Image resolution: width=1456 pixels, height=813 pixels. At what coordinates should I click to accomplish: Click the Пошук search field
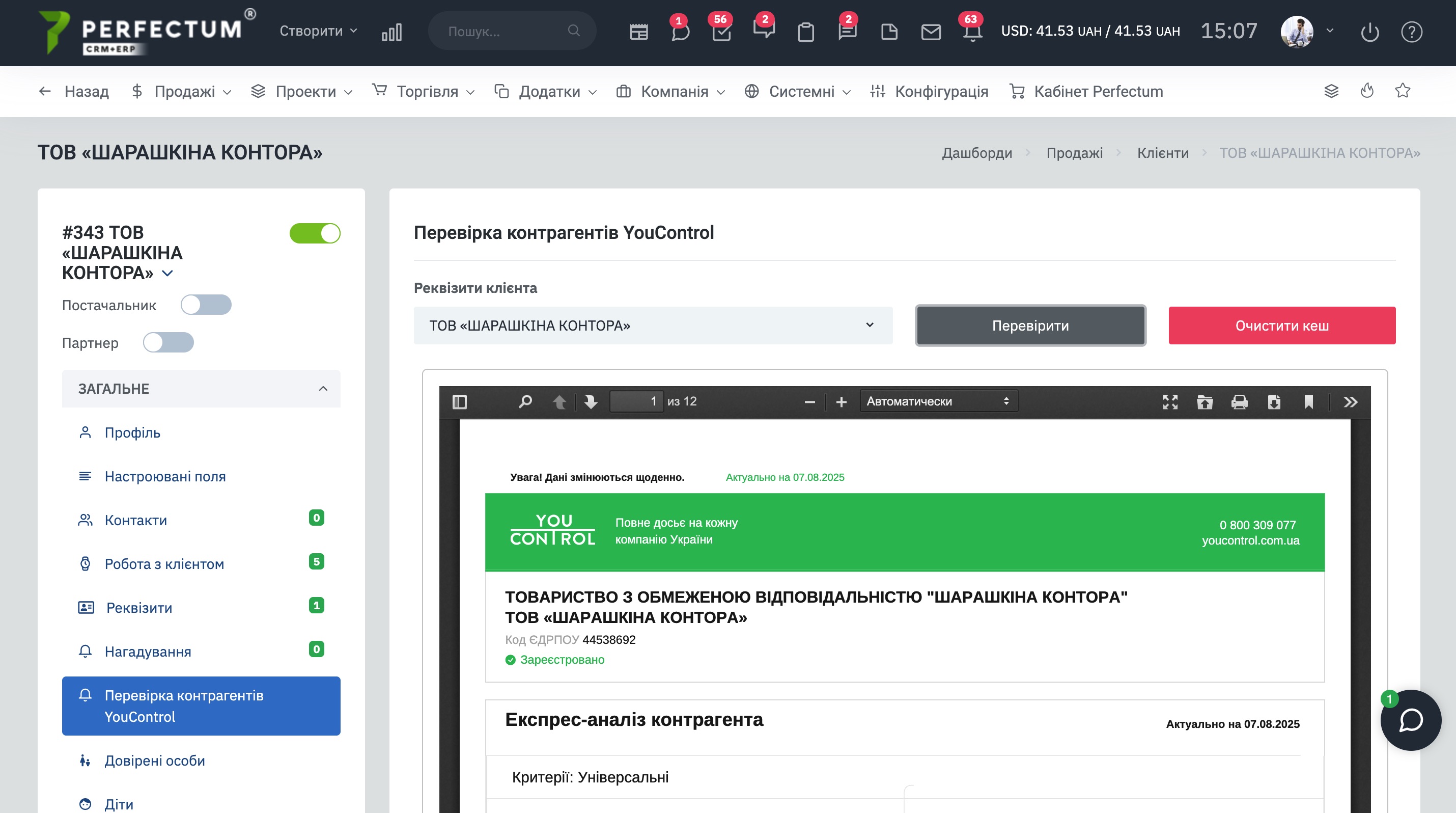coord(512,31)
